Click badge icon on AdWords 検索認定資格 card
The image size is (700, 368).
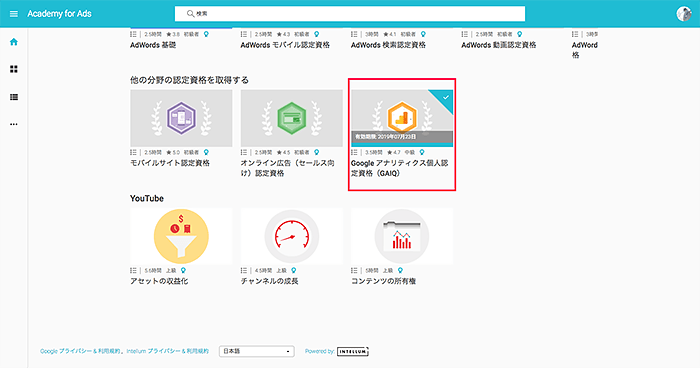(x=423, y=34)
